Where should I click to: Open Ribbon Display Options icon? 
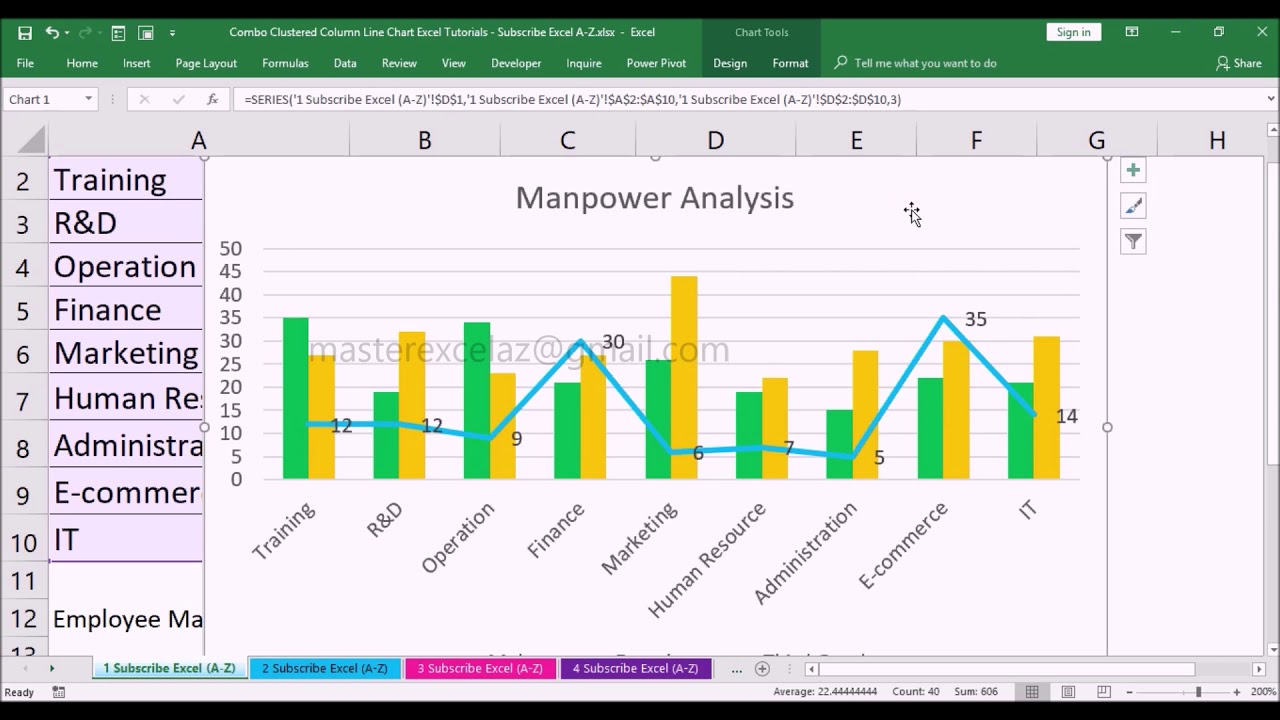pyautogui.click(x=1132, y=32)
